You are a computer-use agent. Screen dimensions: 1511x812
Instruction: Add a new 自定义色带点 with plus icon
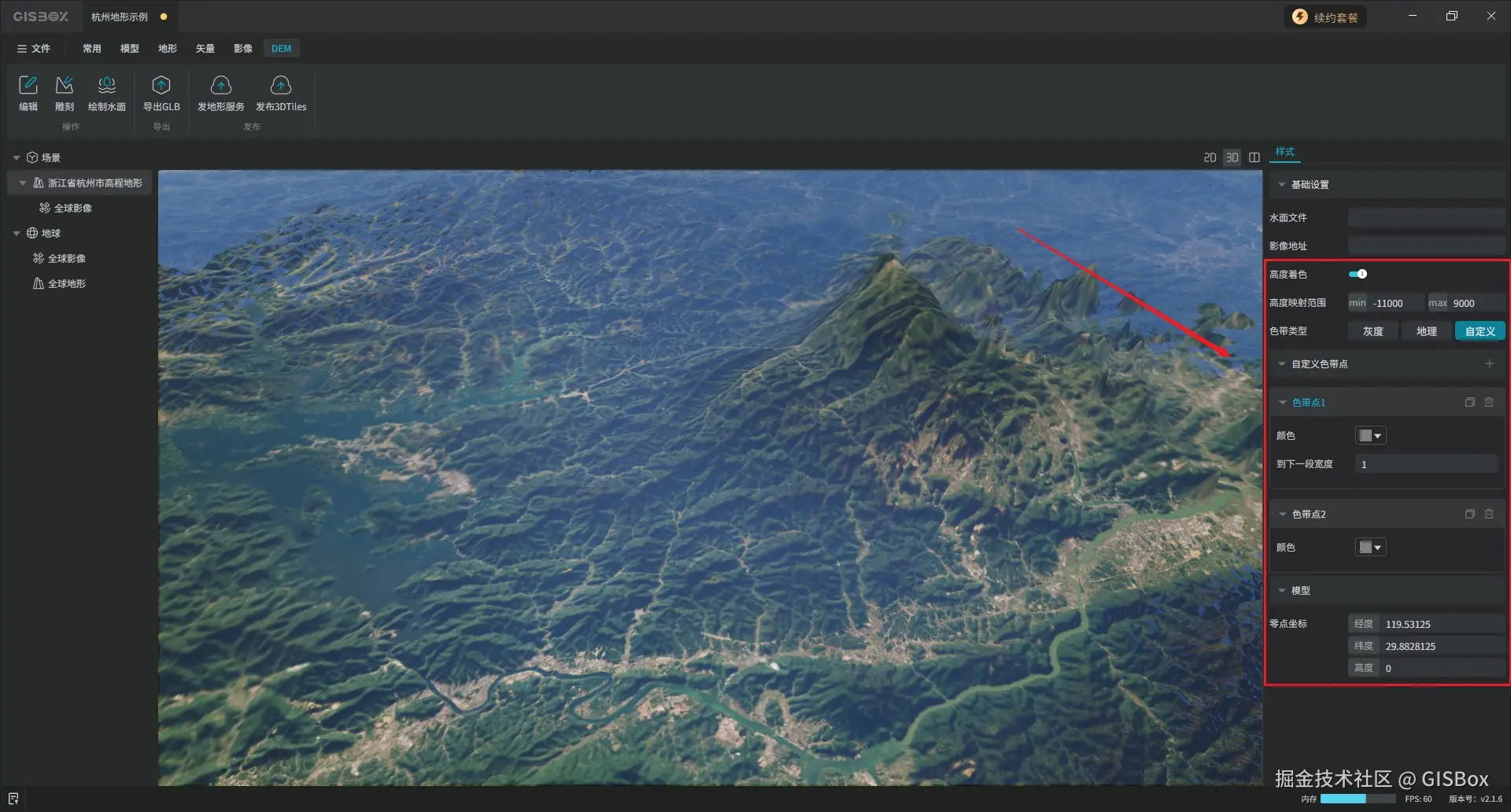tap(1489, 364)
